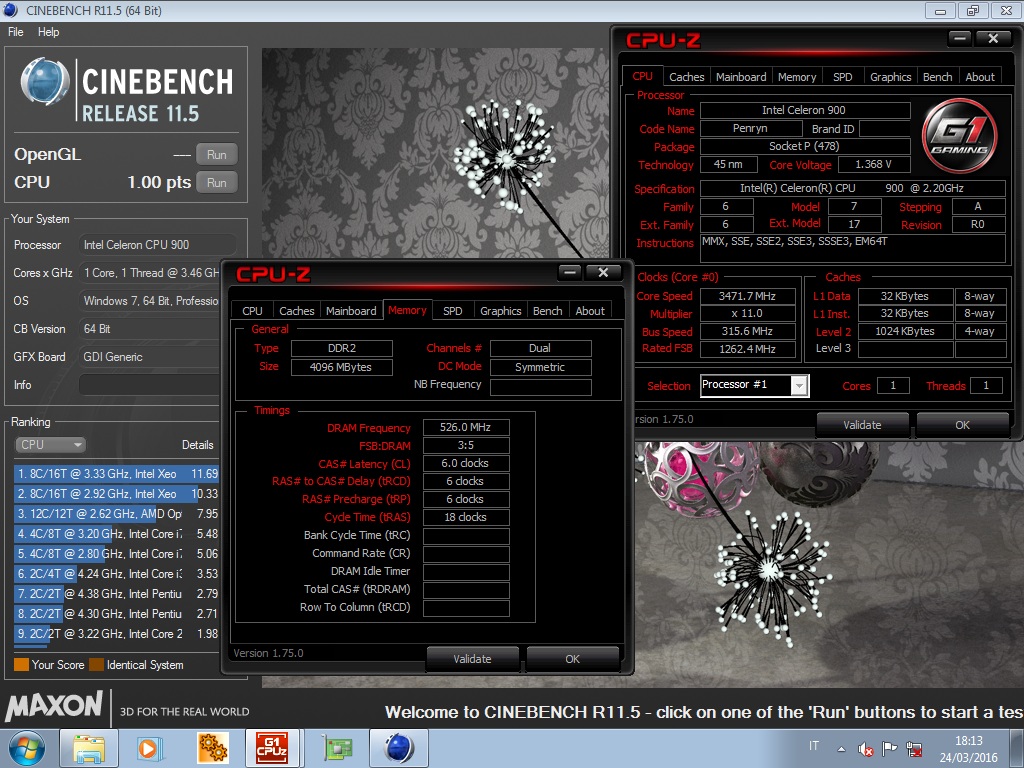Click the muted volume tray icon
This screenshot has width=1024, height=768.
[x=866, y=749]
